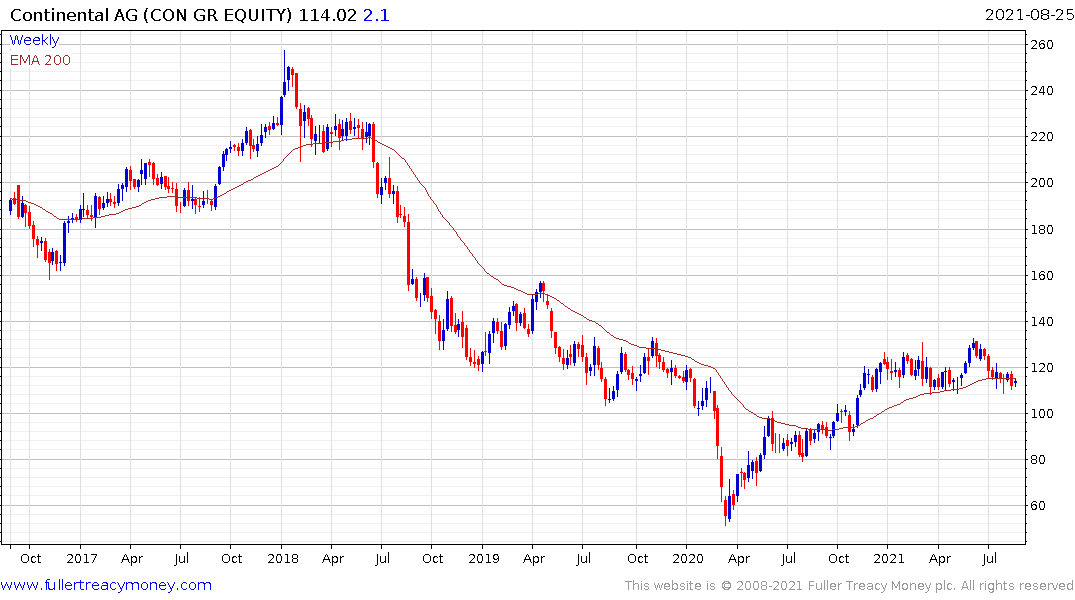The image size is (1075, 600).
Task: Click the 2019 time axis label
Action: (484, 559)
